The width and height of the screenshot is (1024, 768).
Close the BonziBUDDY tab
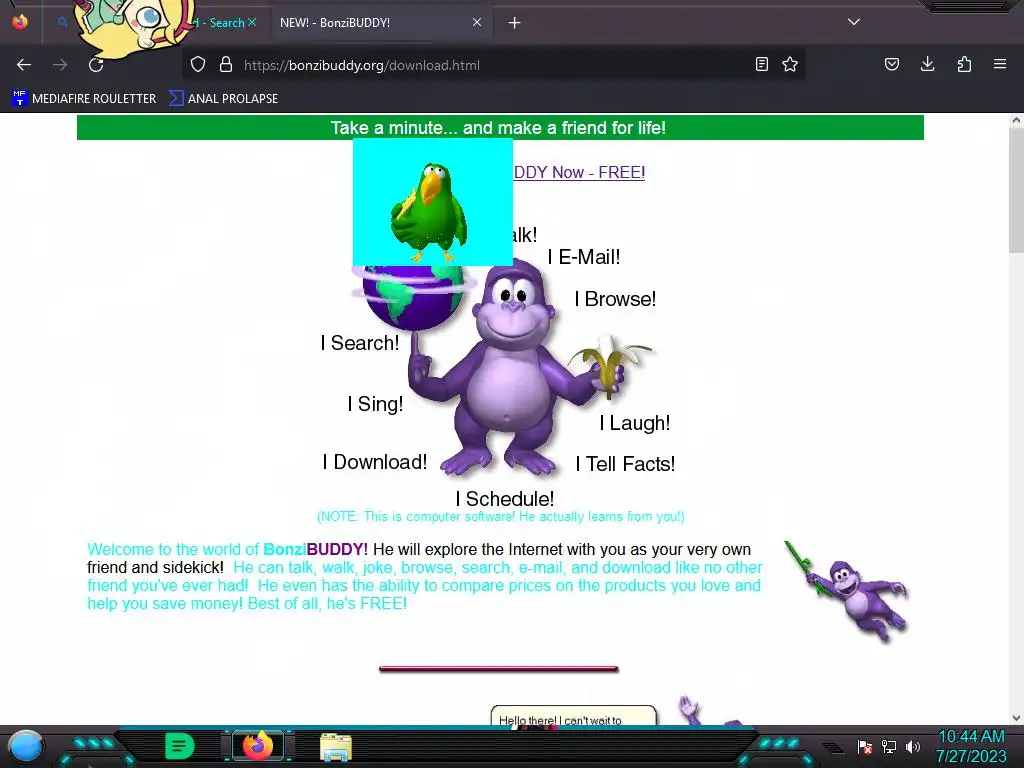coord(477,23)
